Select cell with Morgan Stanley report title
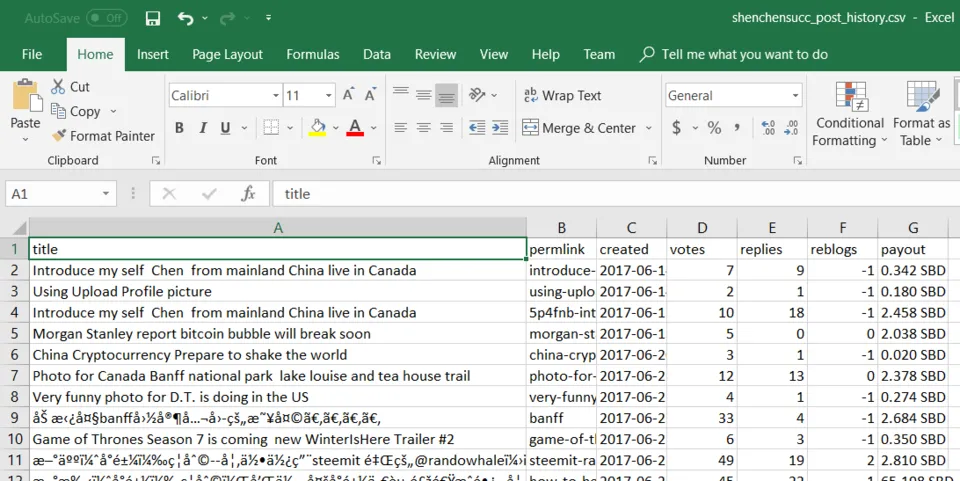 pos(278,334)
